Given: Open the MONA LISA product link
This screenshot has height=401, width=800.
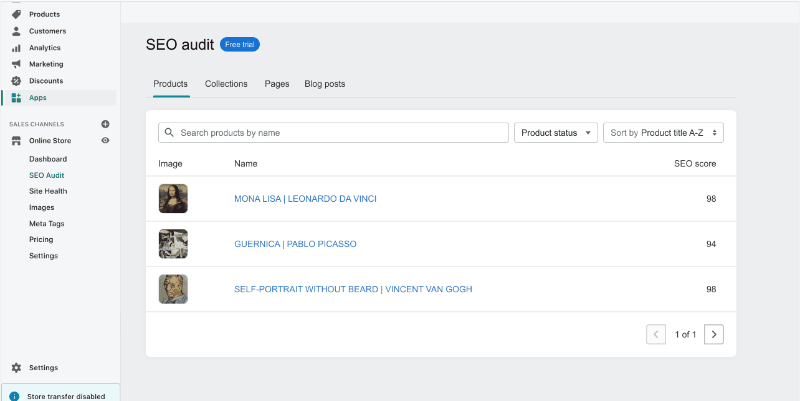Looking at the screenshot, I should 305,198.
